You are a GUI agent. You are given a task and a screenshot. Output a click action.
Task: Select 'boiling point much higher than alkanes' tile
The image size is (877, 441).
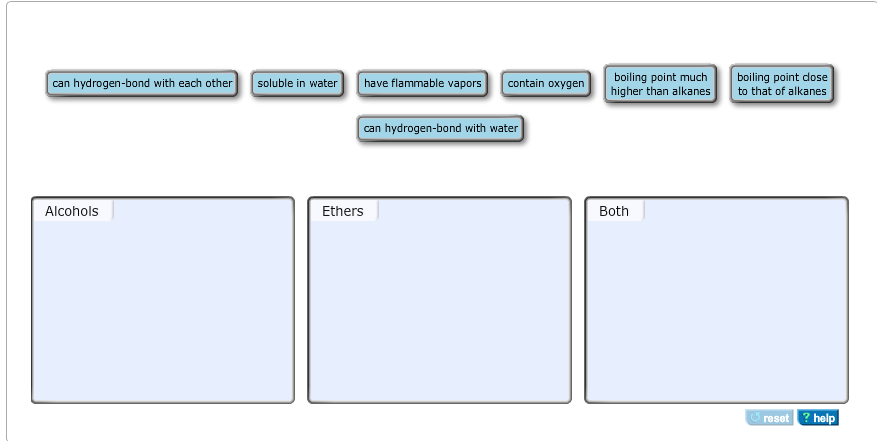[x=660, y=84]
